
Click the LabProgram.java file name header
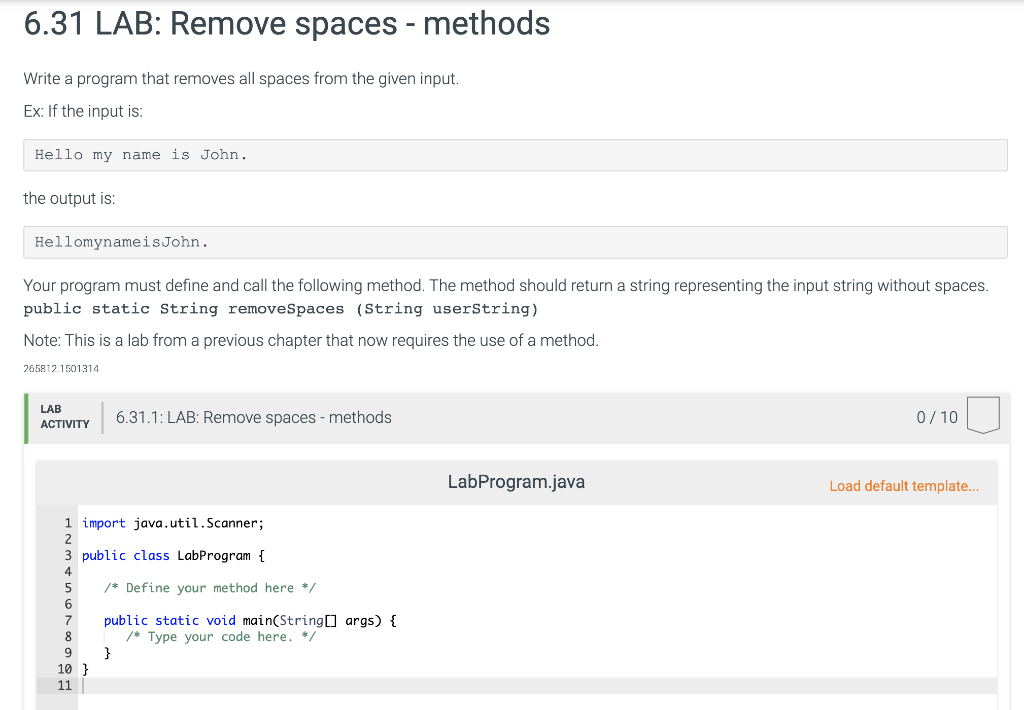pos(516,481)
